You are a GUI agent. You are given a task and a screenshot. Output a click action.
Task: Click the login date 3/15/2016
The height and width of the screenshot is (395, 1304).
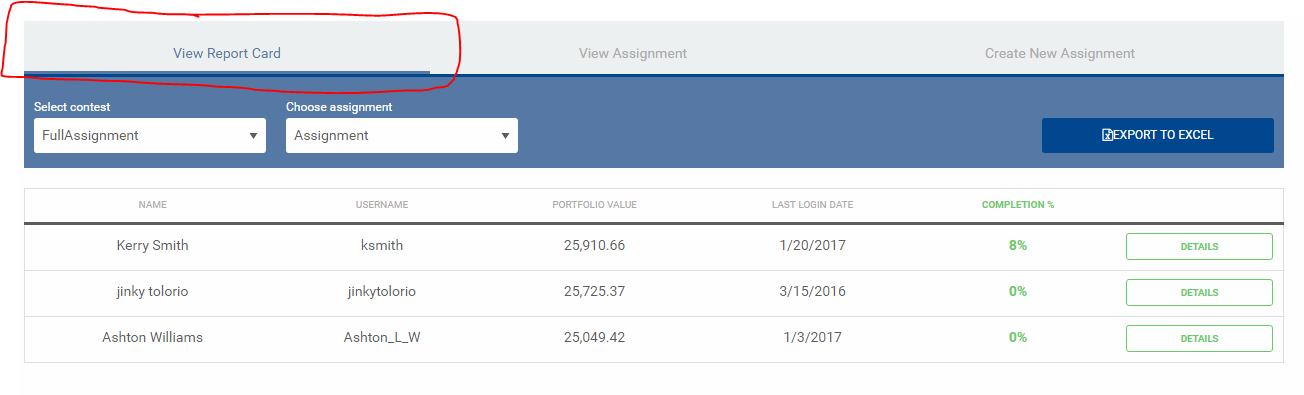click(x=812, y=292)
